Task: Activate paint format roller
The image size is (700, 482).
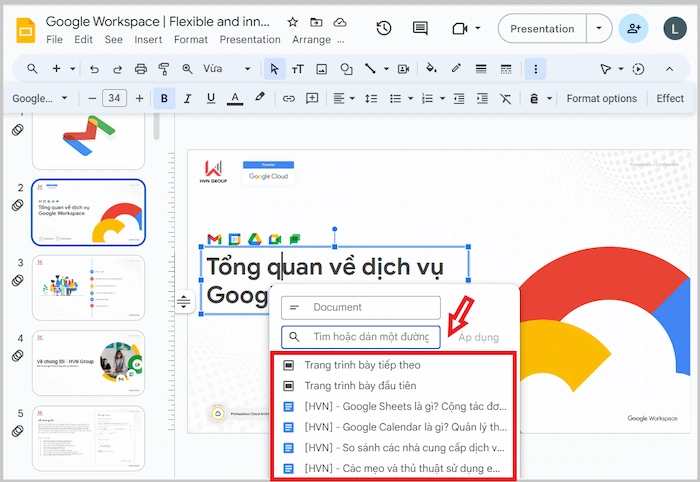Action: click(164, 69)
